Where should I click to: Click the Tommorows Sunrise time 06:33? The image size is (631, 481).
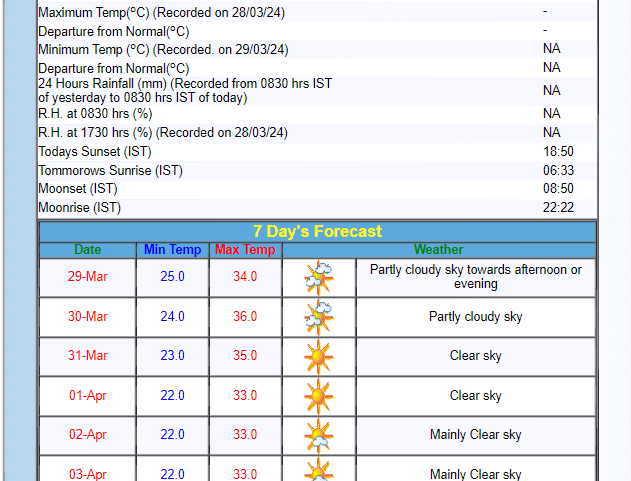[558, 171]
